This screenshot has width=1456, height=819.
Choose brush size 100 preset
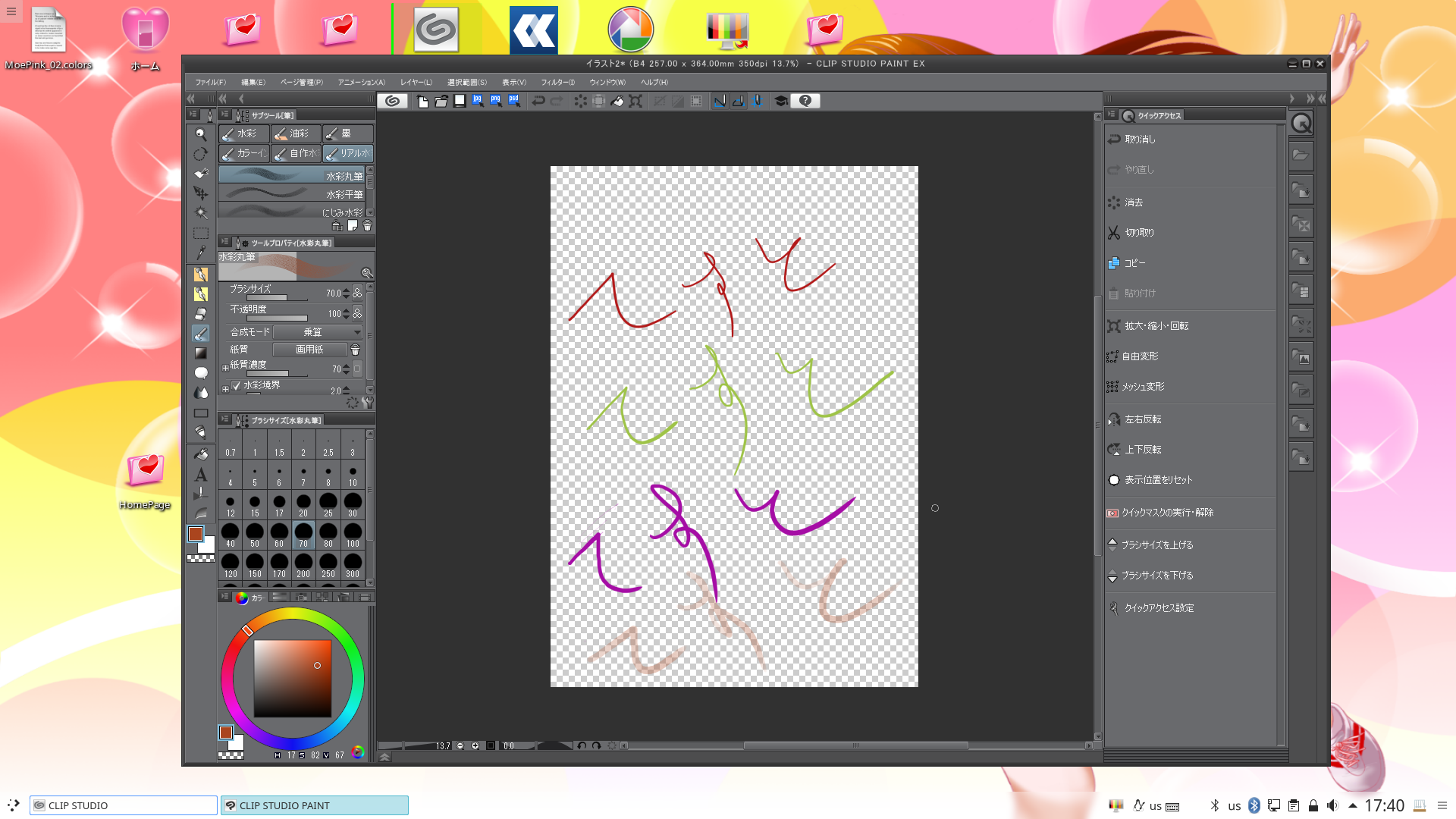click(x=353, y=535)
